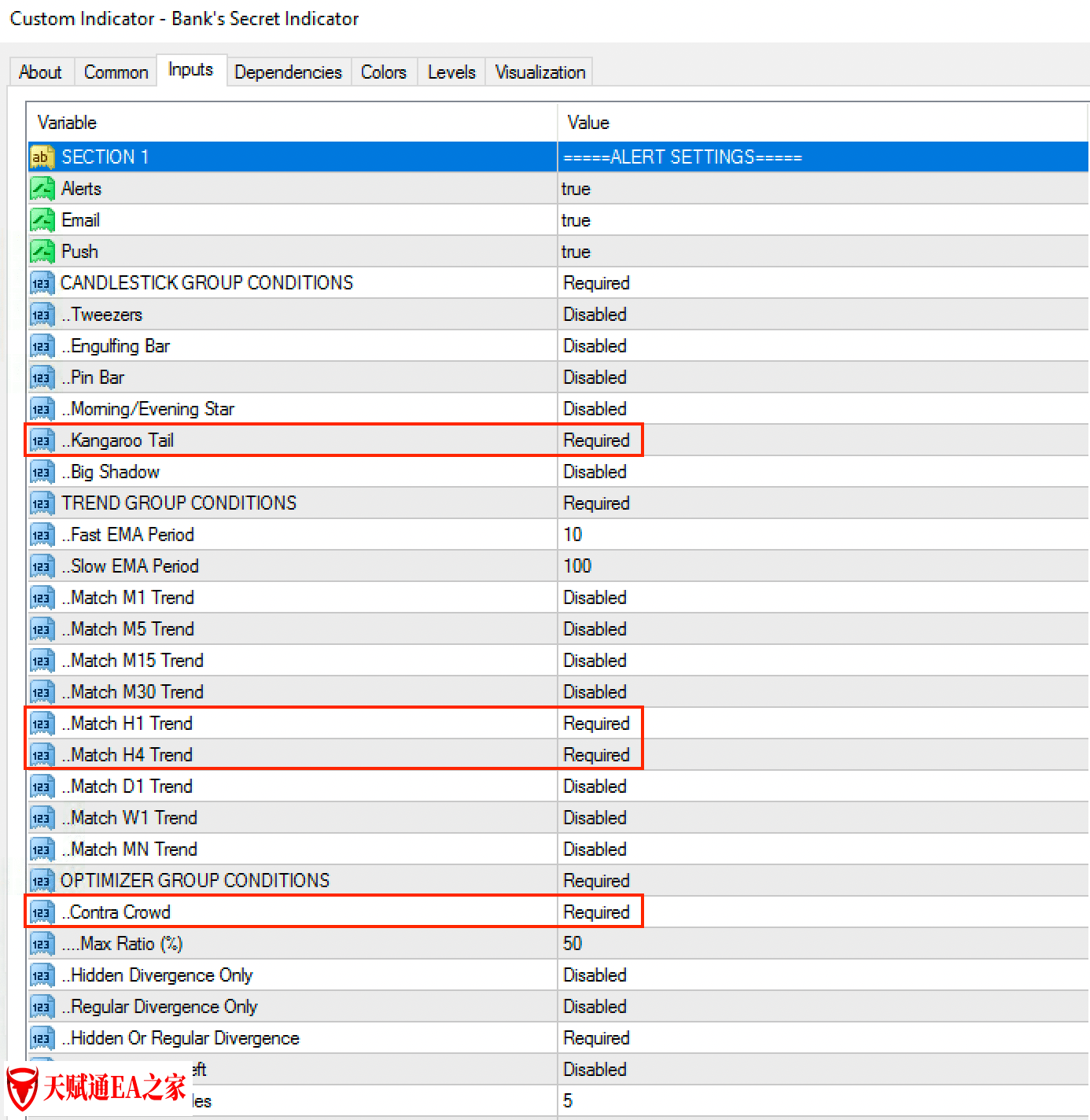Toggle the Alerts true value

(576, 189)
